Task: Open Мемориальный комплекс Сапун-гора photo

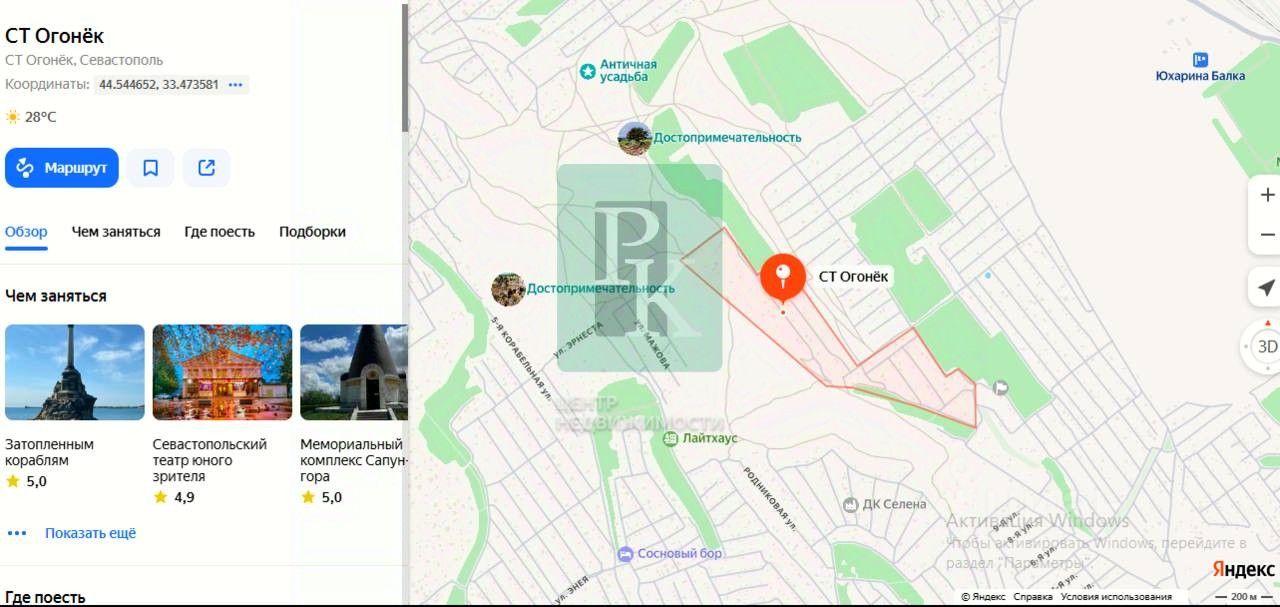Action: [x=354, y=372]
